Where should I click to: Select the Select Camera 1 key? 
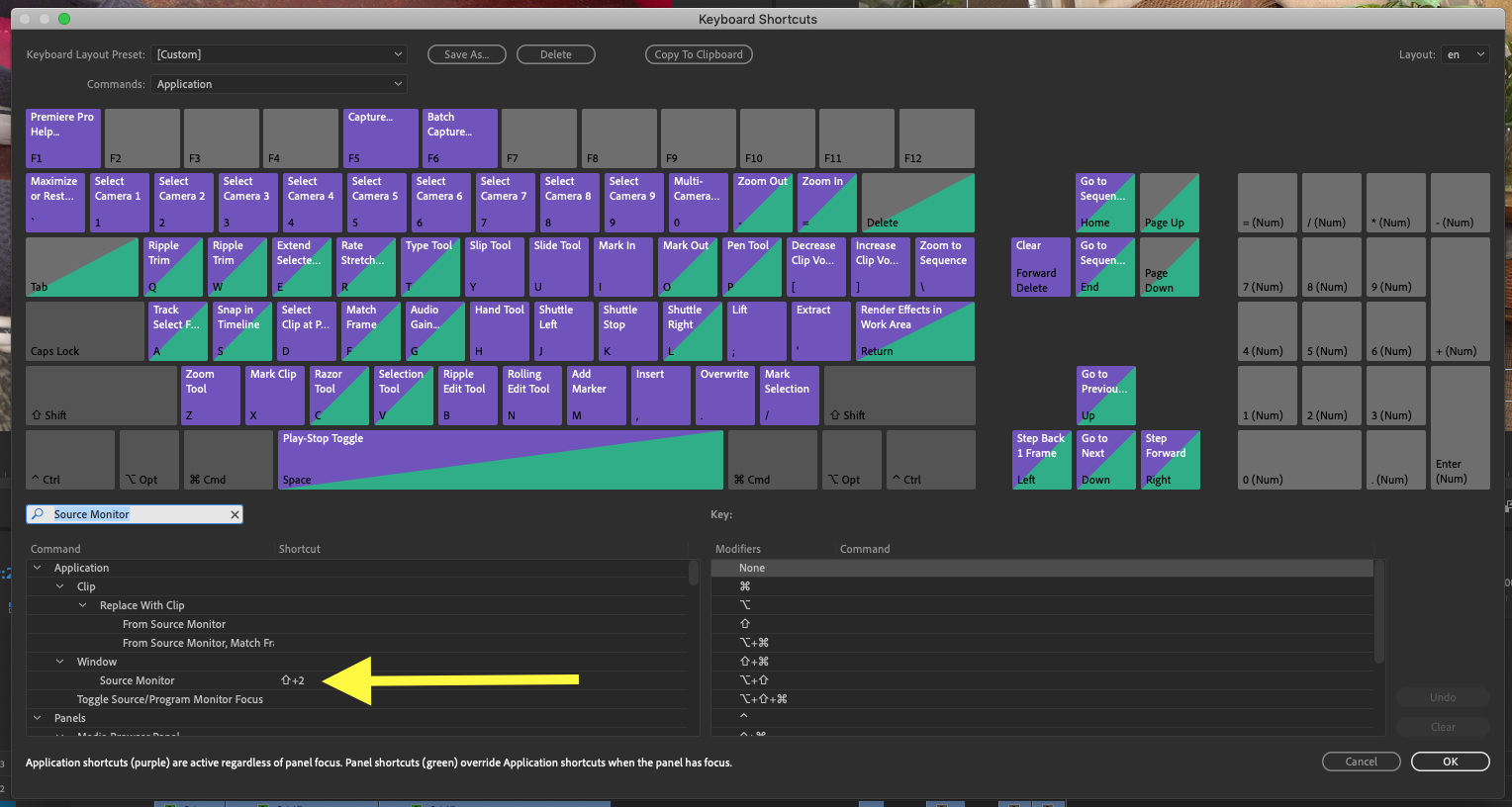pos(120,203)
